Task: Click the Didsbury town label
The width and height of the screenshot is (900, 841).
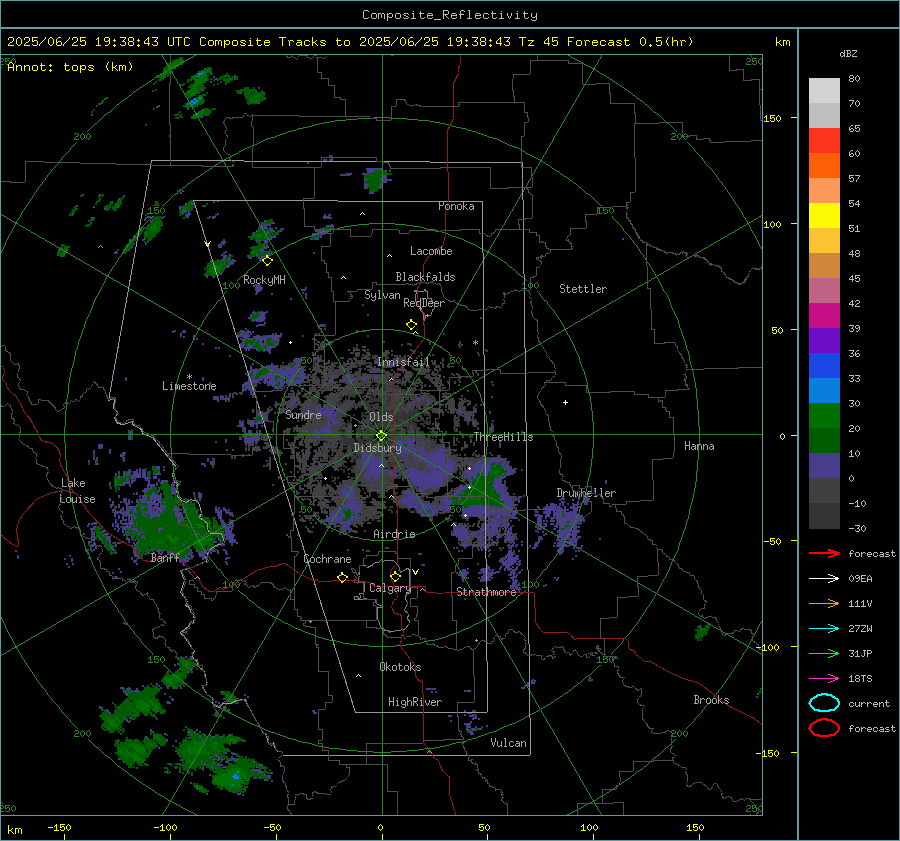Action: (x=377, y=448)
